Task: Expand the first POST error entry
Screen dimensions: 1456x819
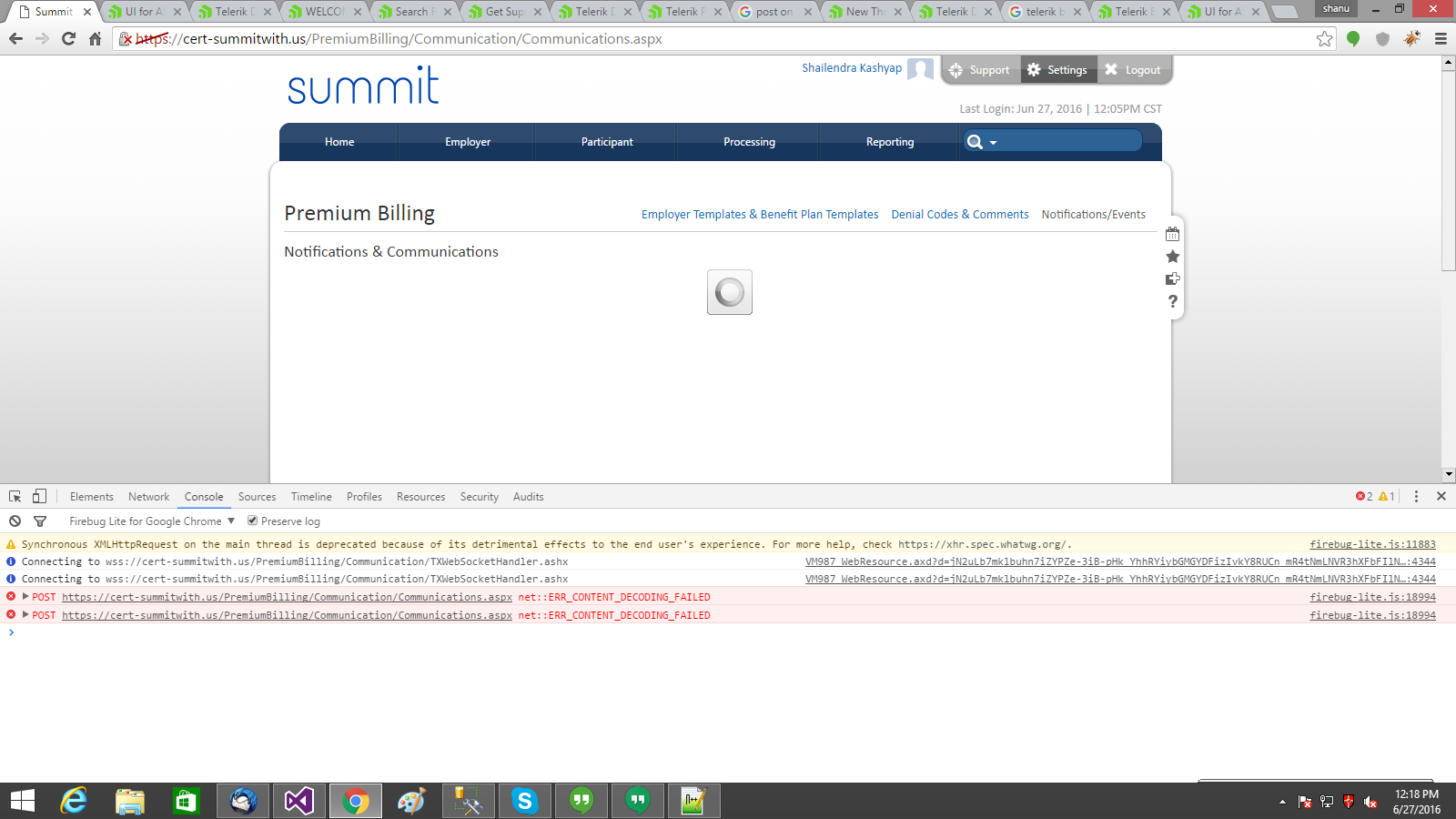Action: (26, 597)
